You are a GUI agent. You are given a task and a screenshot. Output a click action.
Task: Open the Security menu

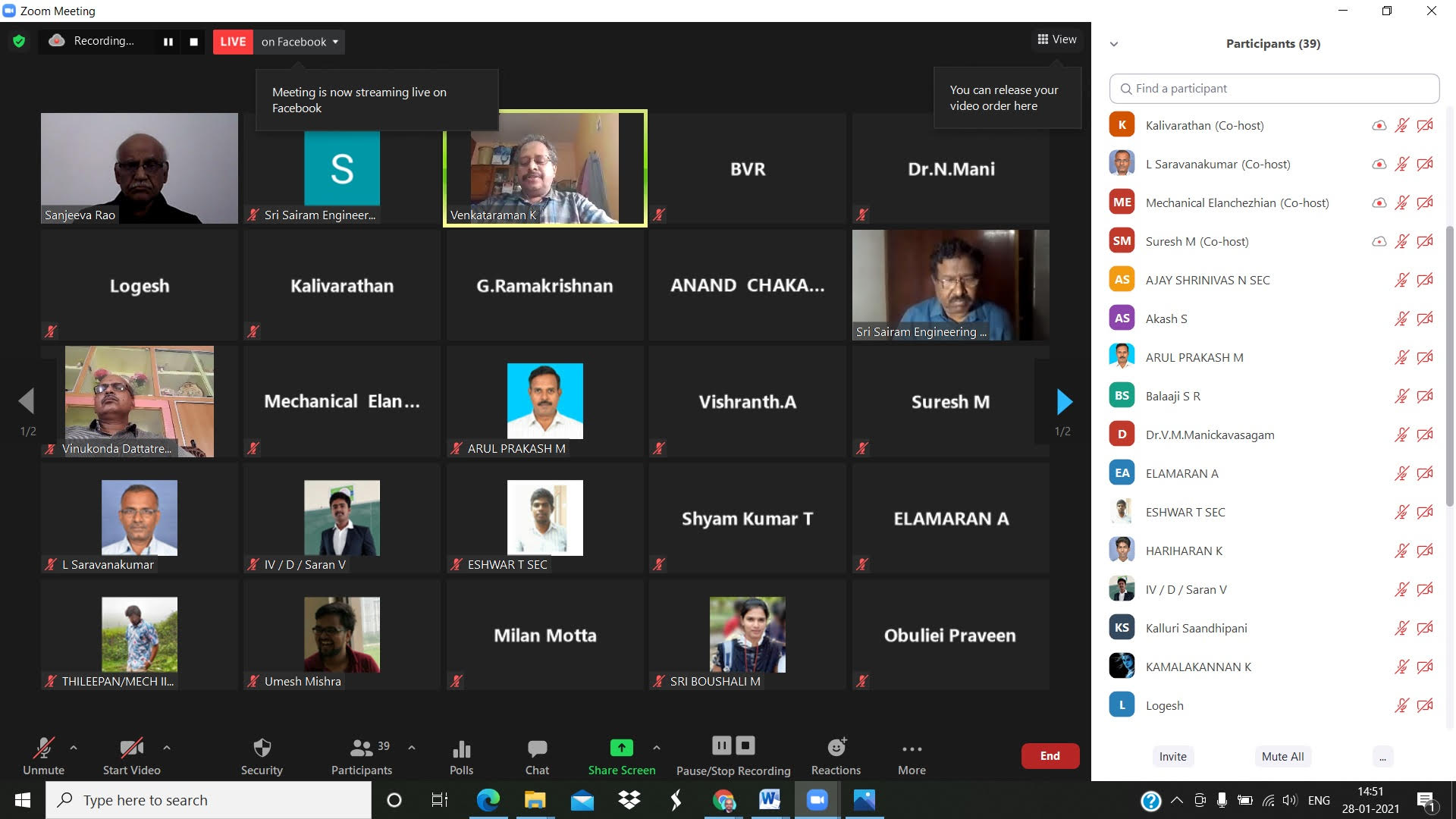click(x=262, y=756)
